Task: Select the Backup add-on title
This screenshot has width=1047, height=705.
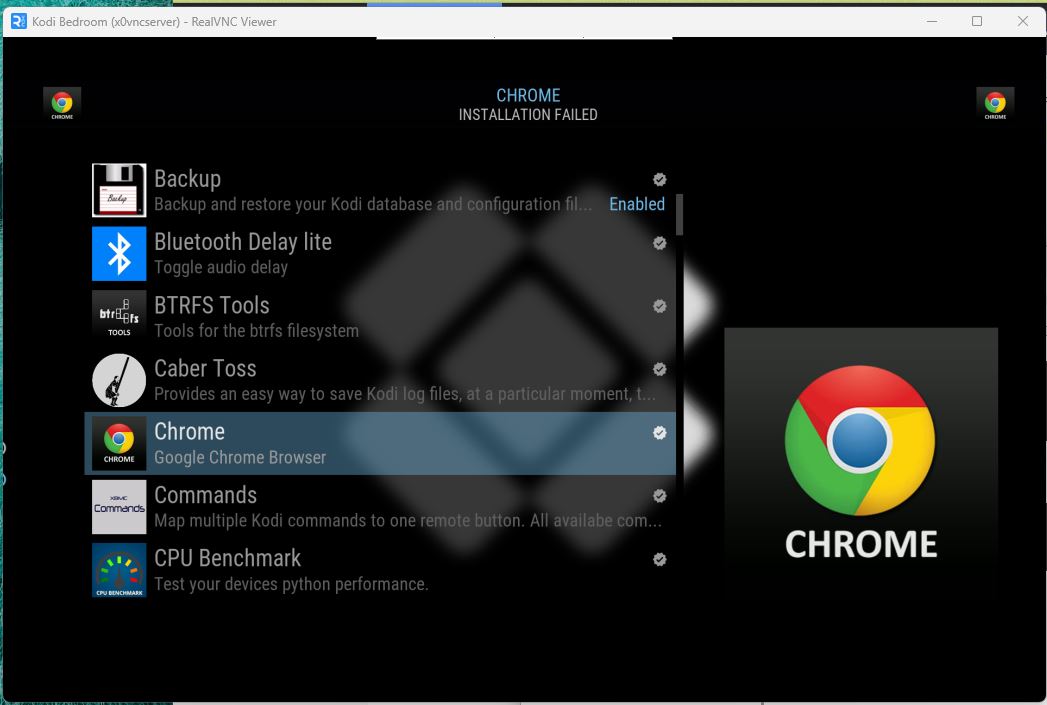Action: [188, 179]
